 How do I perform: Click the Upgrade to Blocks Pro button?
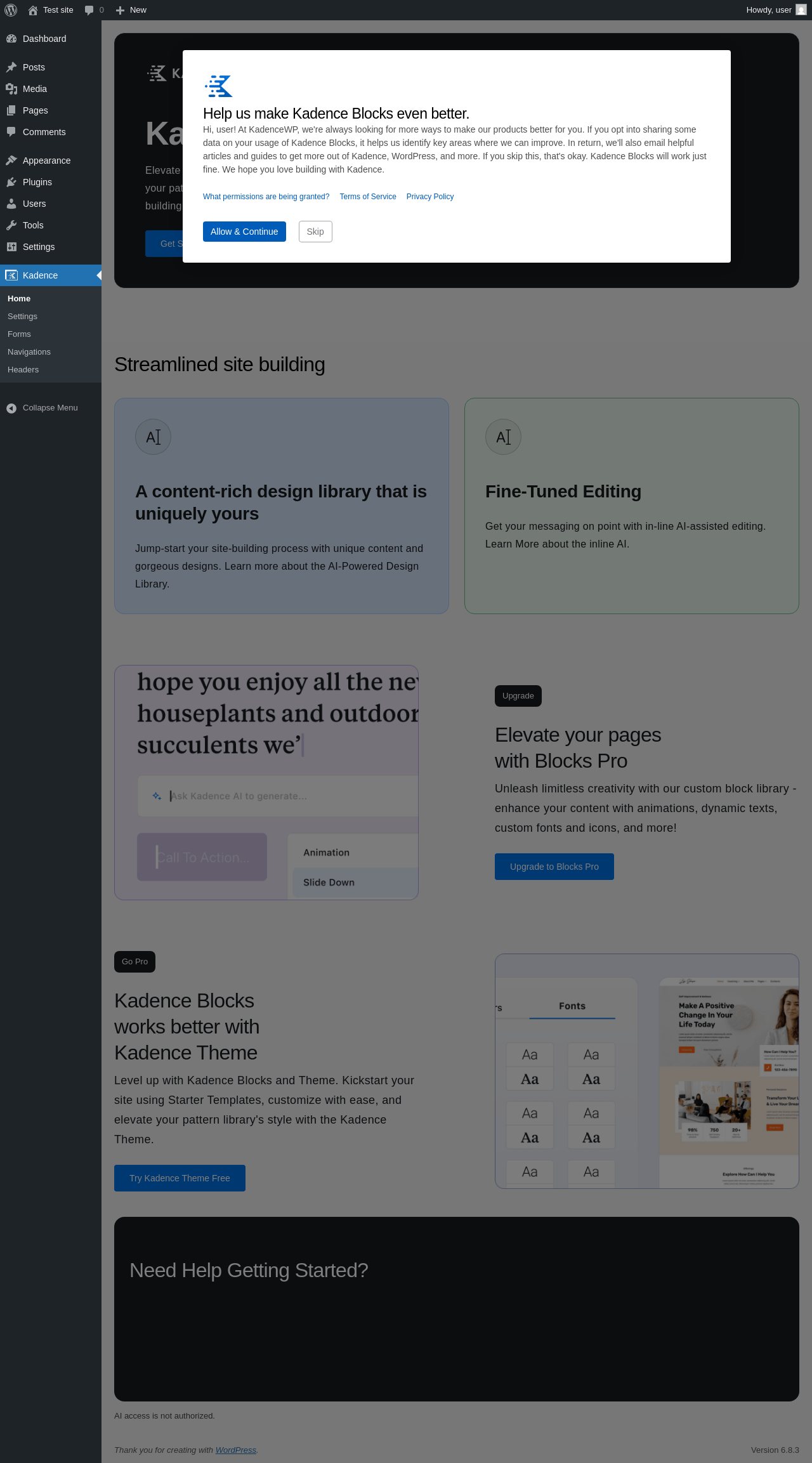(x=554, y=867)
